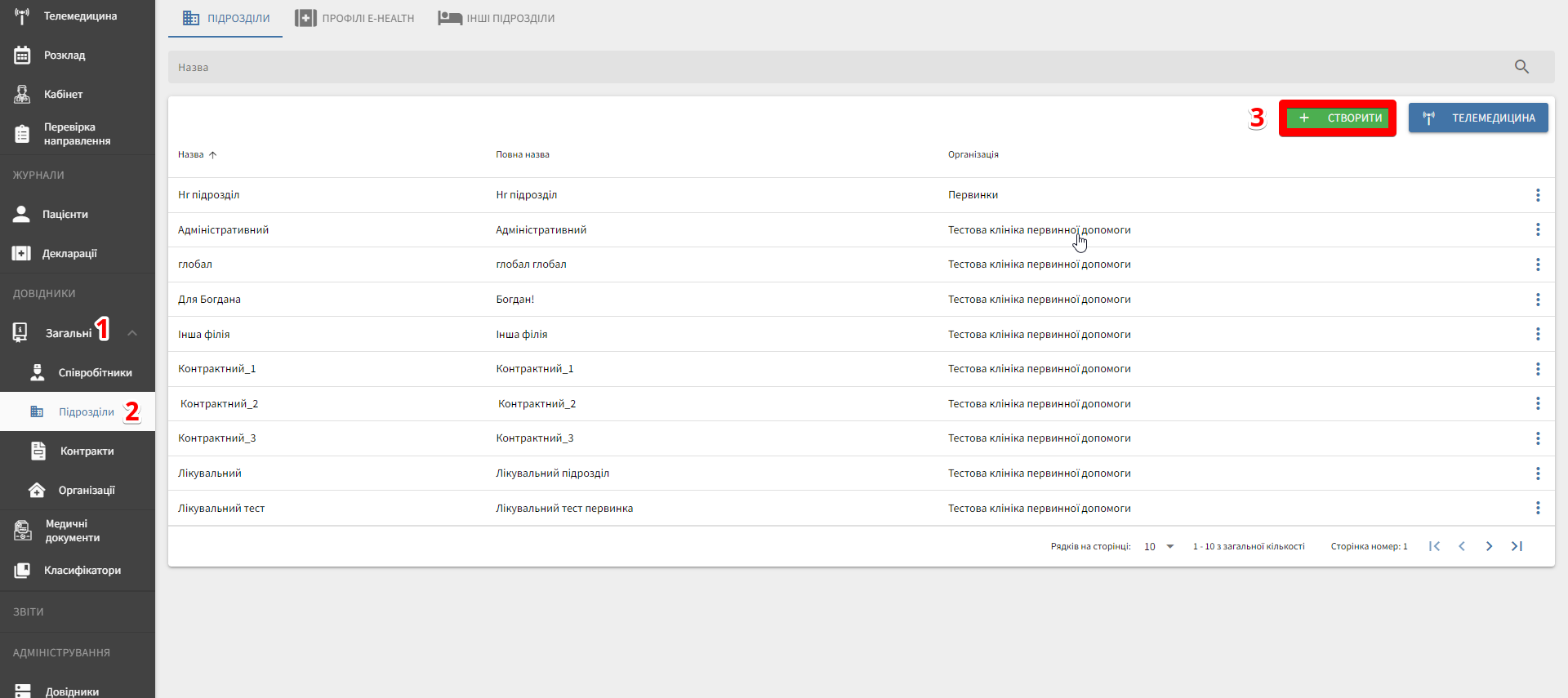Open three-dot menu for Лікувальний тест row
The image size is (1568, 698).
coord(1537,508)
